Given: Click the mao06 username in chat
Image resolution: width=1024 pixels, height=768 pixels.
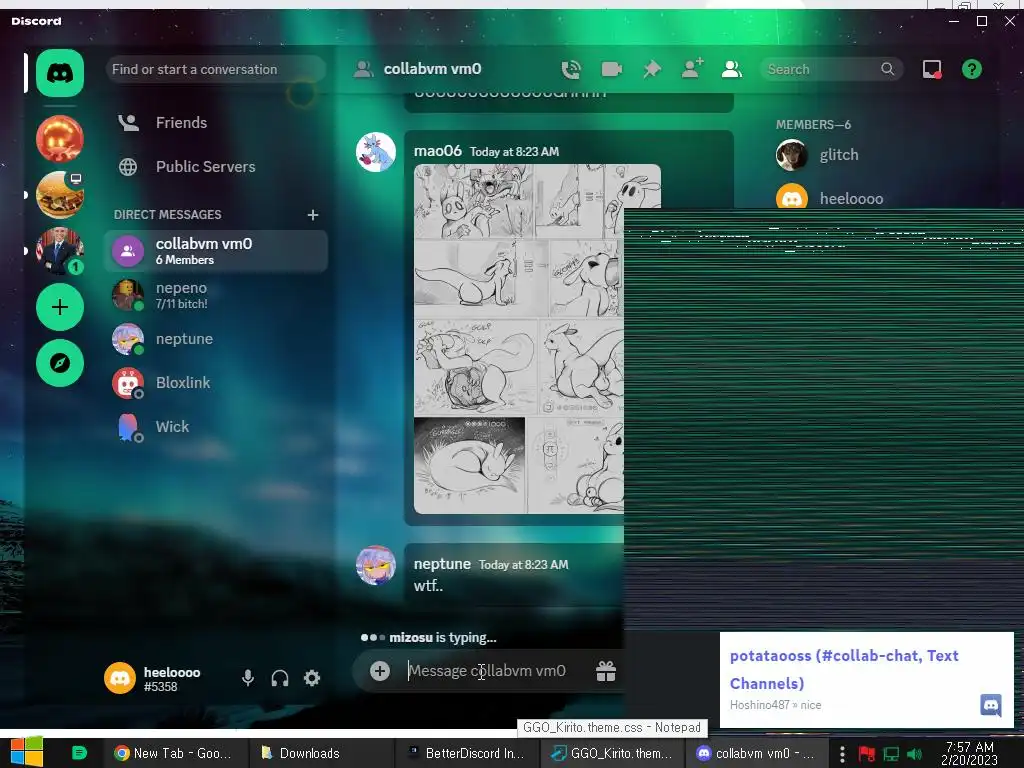Looking at the screenshot, I should (438, 151).
